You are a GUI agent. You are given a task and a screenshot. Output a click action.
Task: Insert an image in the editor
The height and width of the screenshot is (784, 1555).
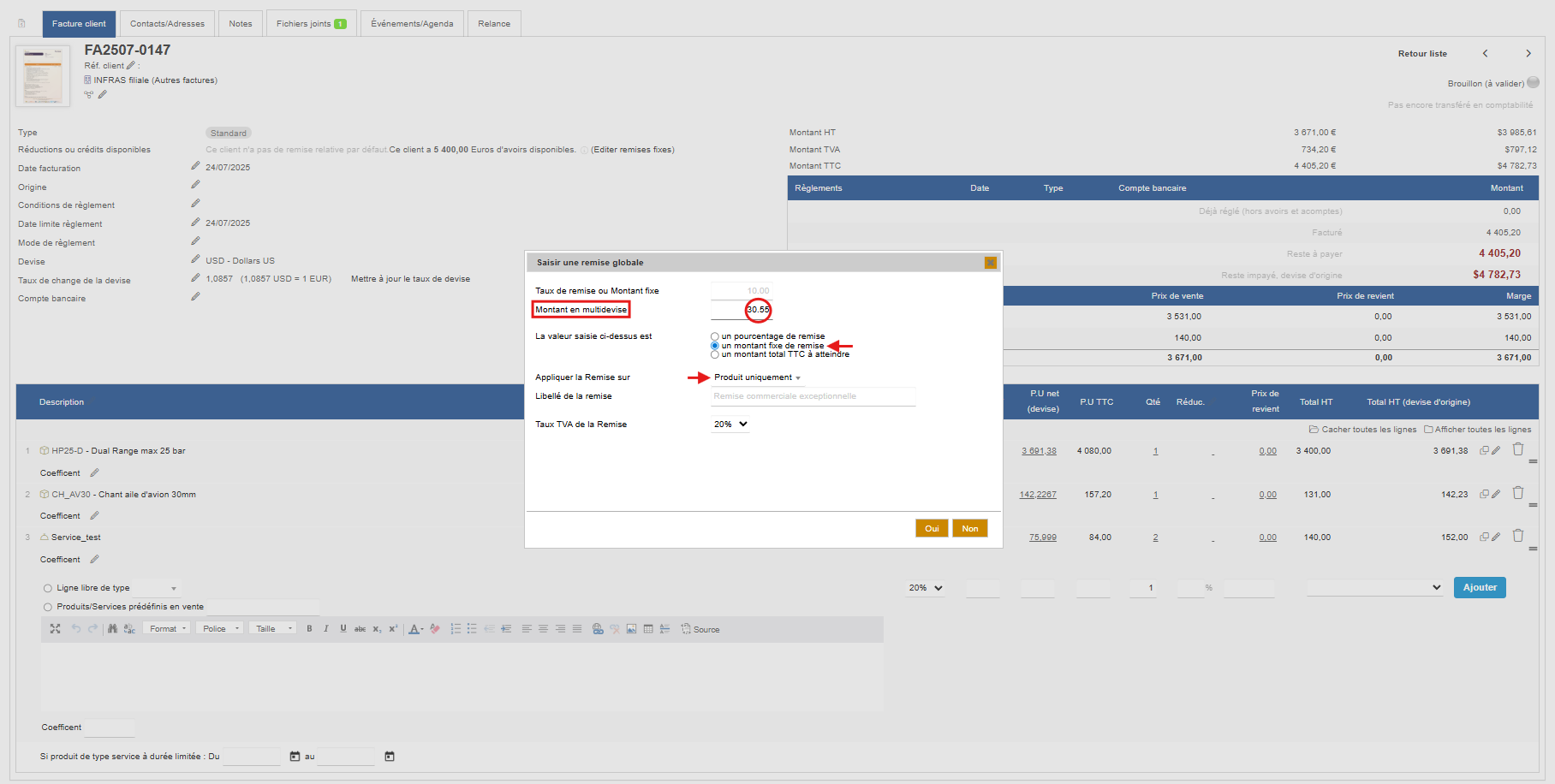tap(631, 629)
